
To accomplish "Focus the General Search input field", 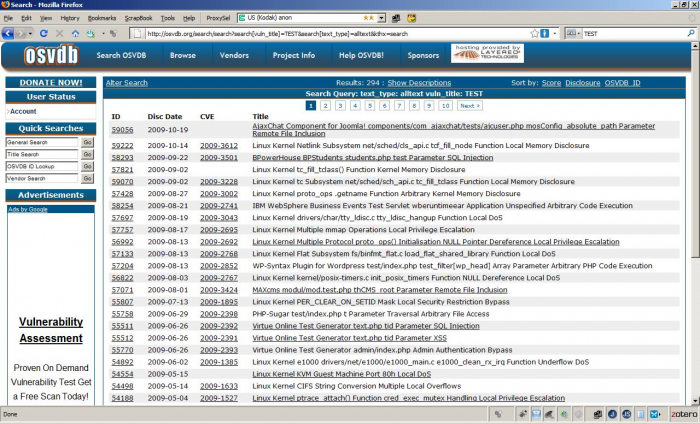I will pyautogui.click(x=42, y=142).
